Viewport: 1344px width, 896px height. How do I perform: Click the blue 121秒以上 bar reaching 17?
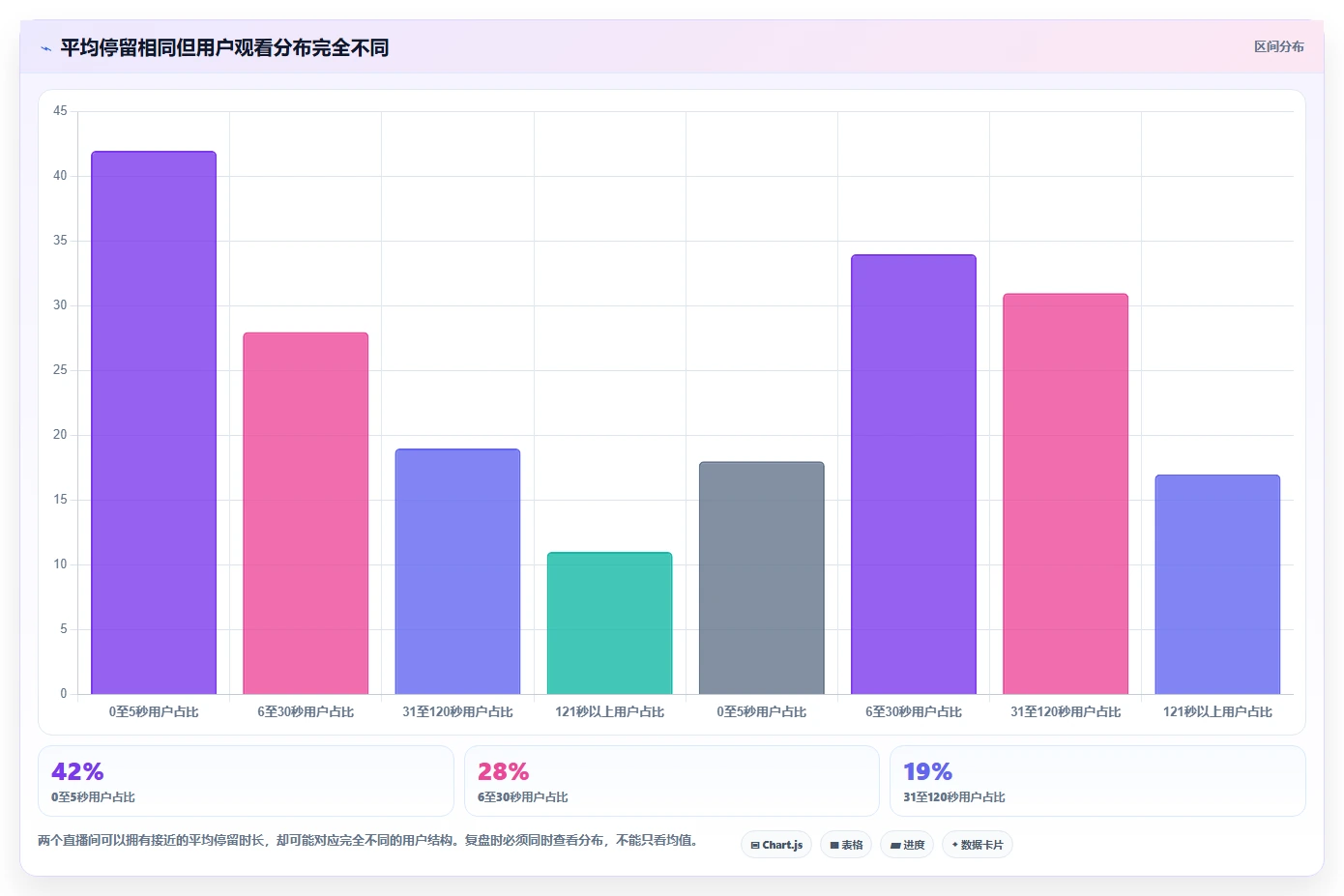tap(1217, 585)
